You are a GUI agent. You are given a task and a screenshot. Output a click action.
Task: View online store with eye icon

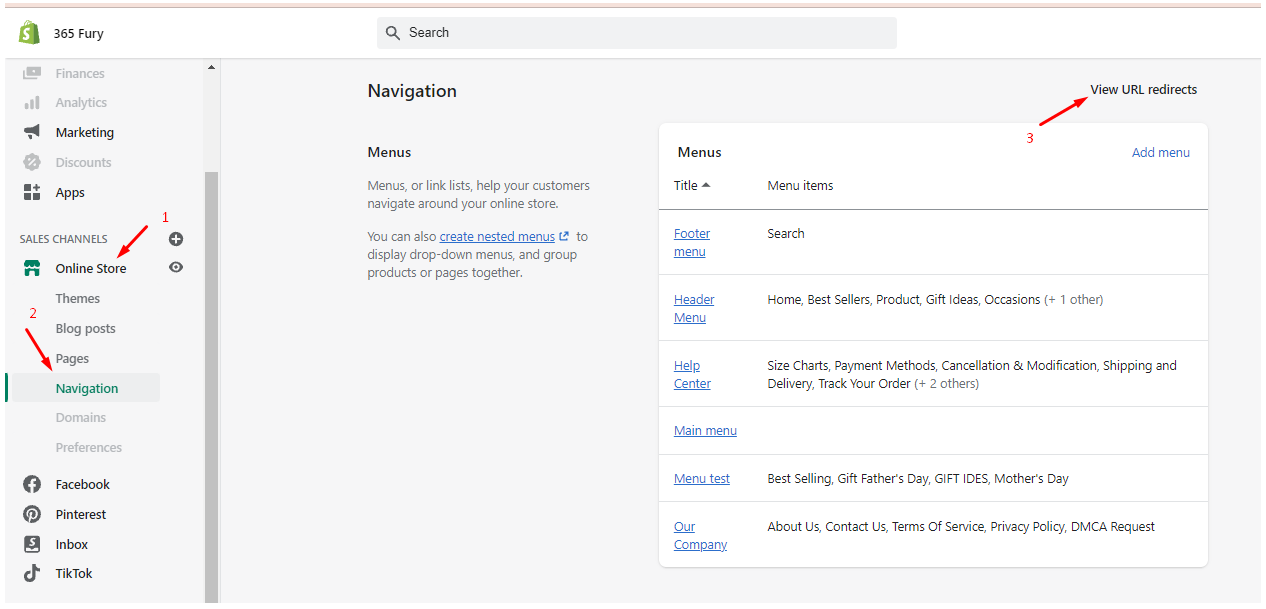176,267
